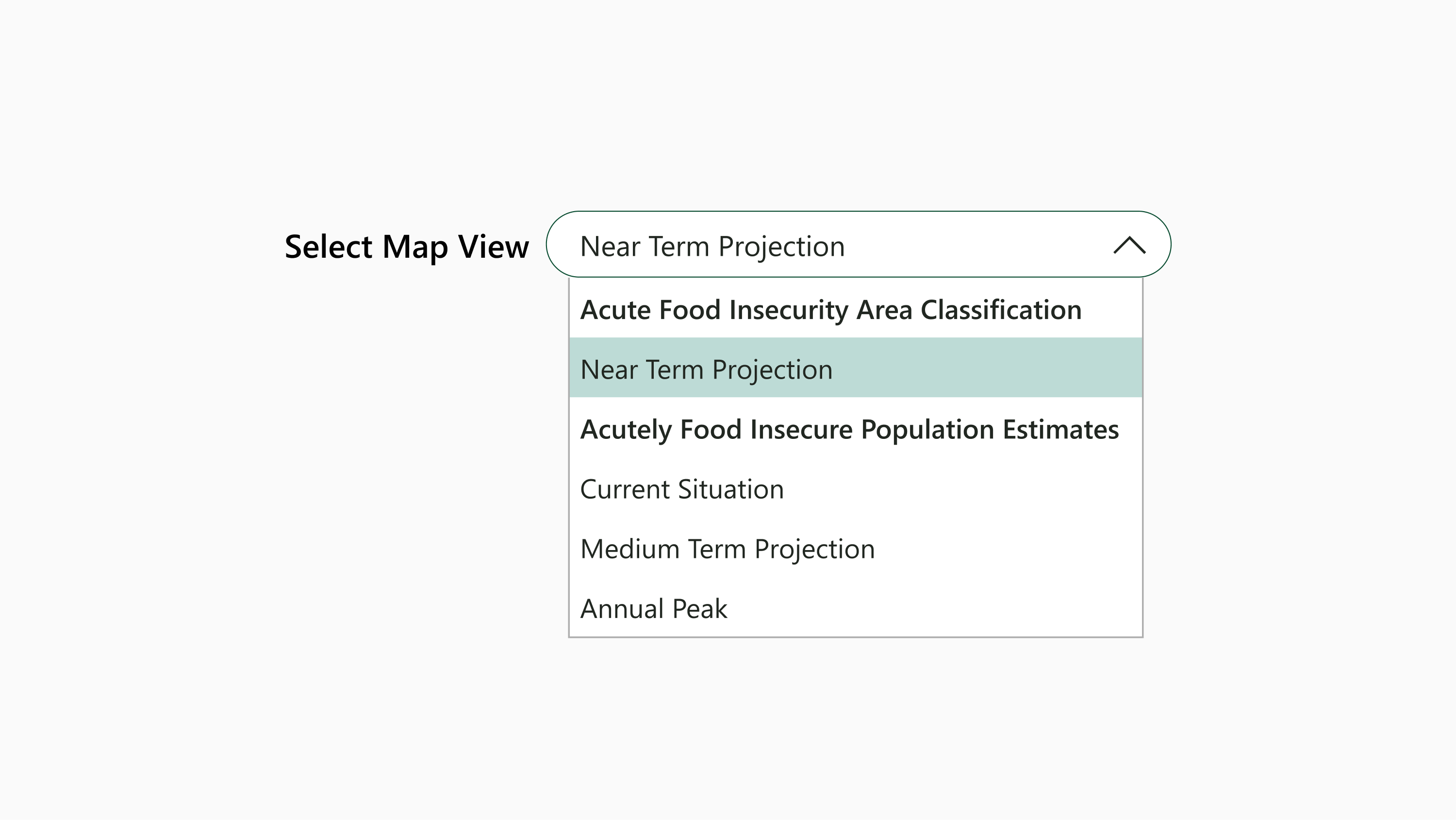Collapse the dropdown using the up chevron
This screenshot has height=820, width=1456.
pos(1129,246)
